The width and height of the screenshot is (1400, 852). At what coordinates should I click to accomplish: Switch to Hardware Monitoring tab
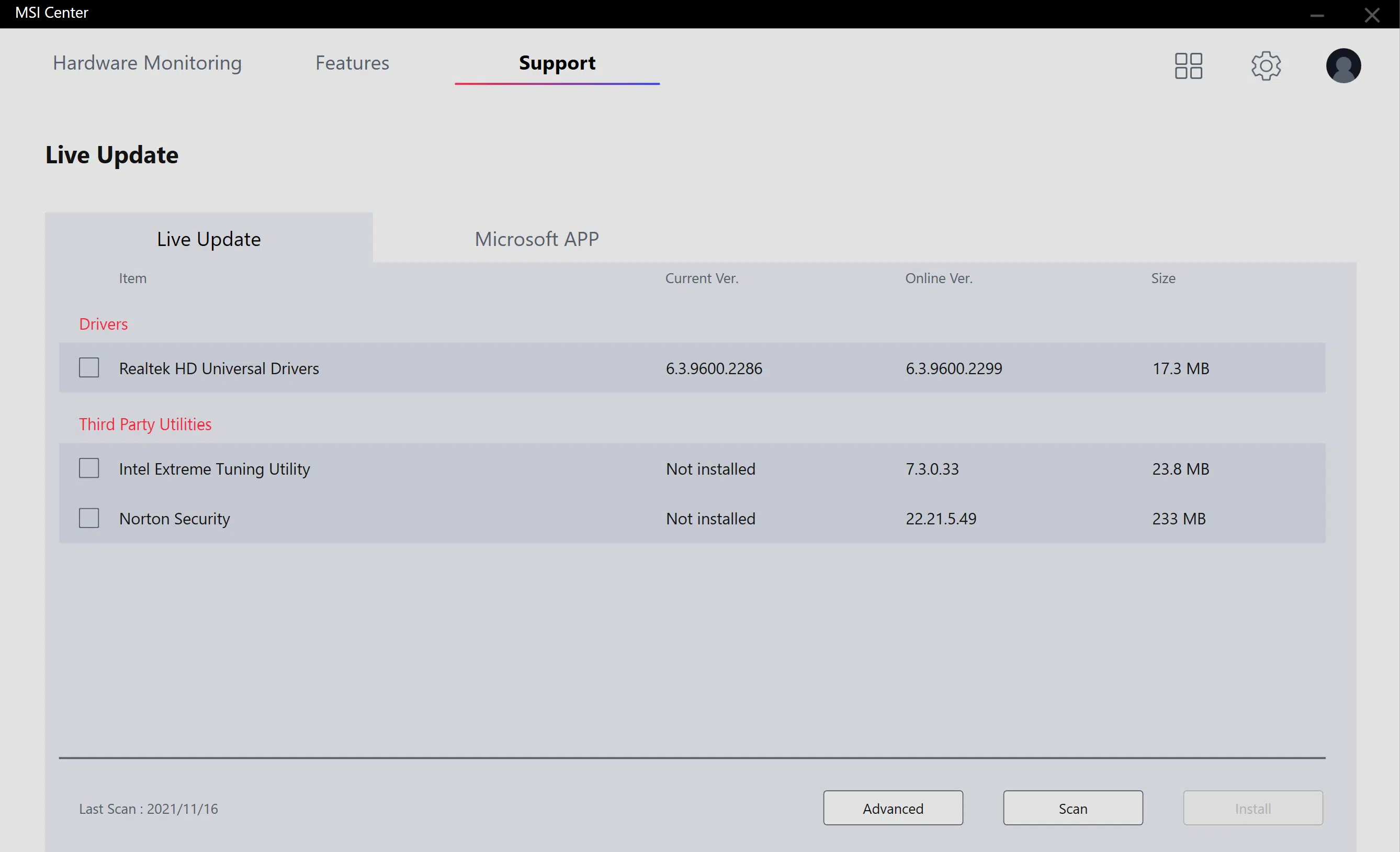click(147, 62)
